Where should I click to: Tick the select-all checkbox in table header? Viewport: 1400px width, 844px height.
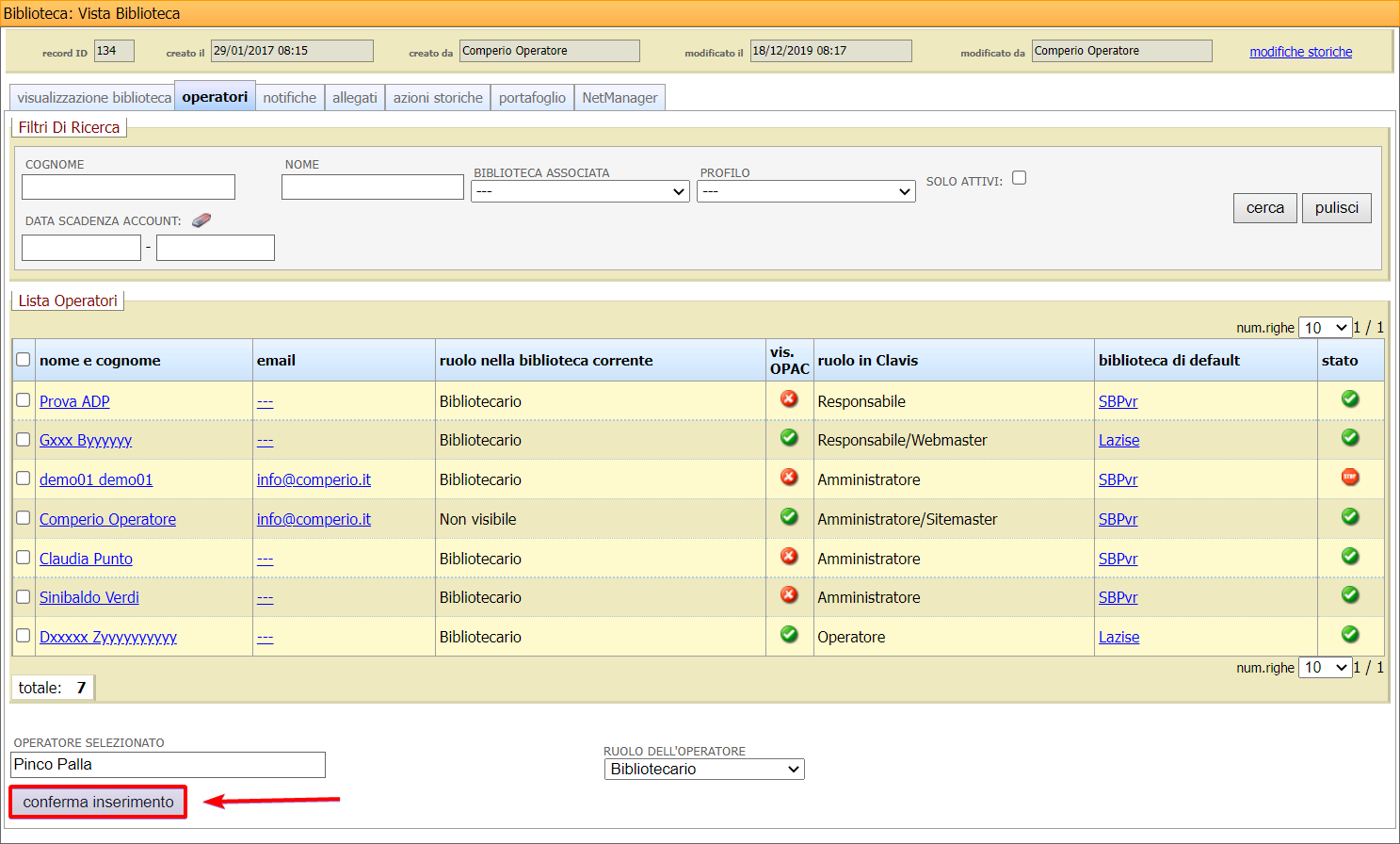point(24,360)
